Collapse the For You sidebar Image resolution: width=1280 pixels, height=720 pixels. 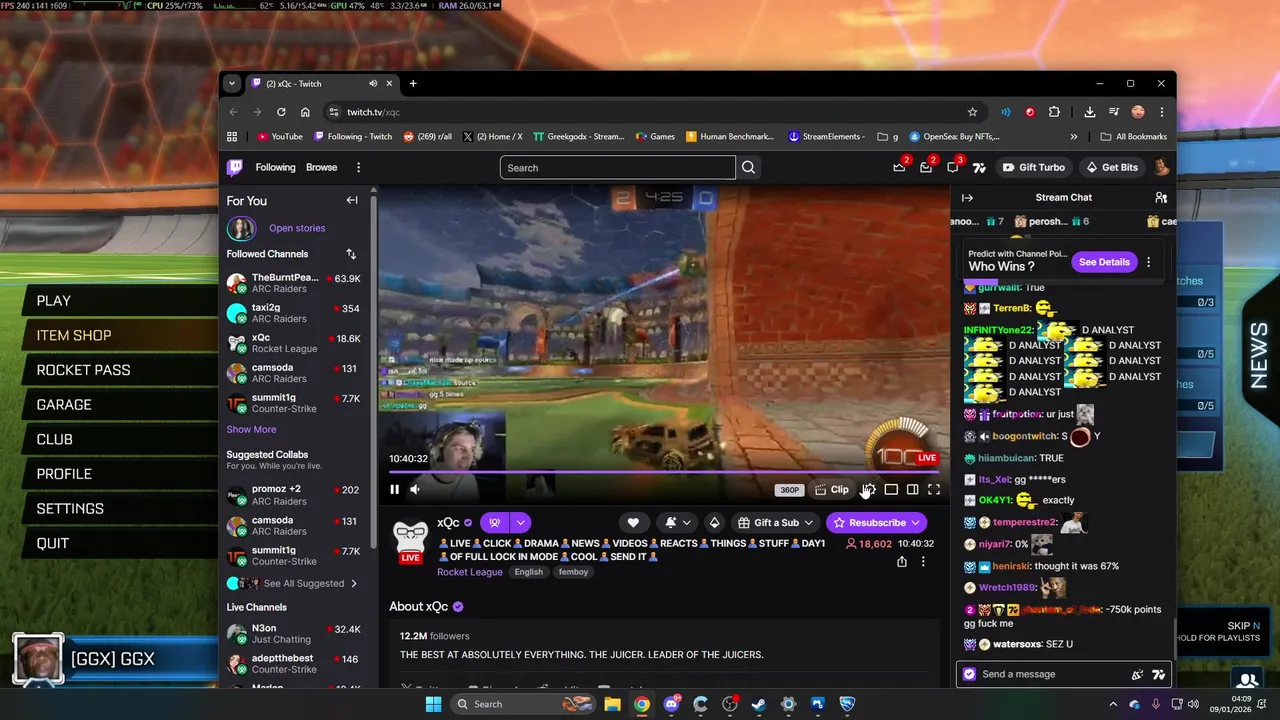(x=352, y=200)
